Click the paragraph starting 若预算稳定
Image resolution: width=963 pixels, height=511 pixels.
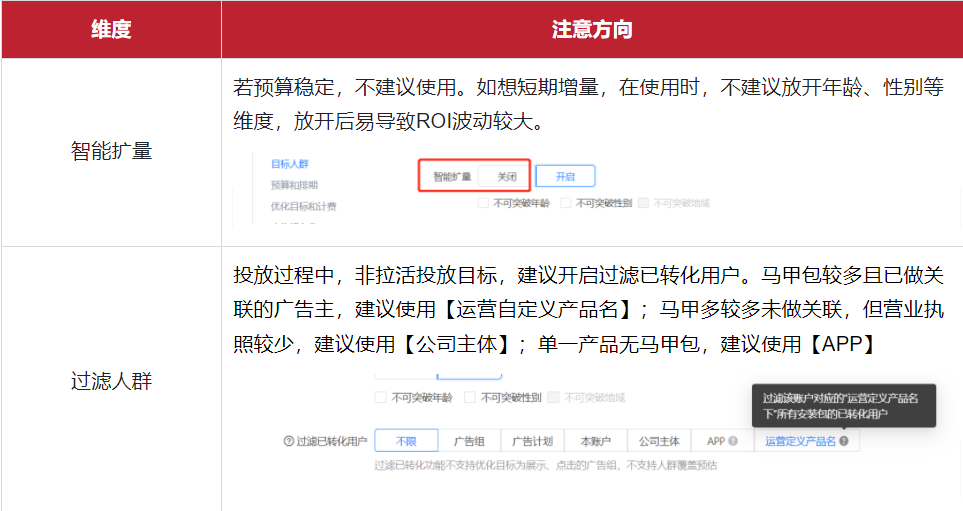click(588, 104)
